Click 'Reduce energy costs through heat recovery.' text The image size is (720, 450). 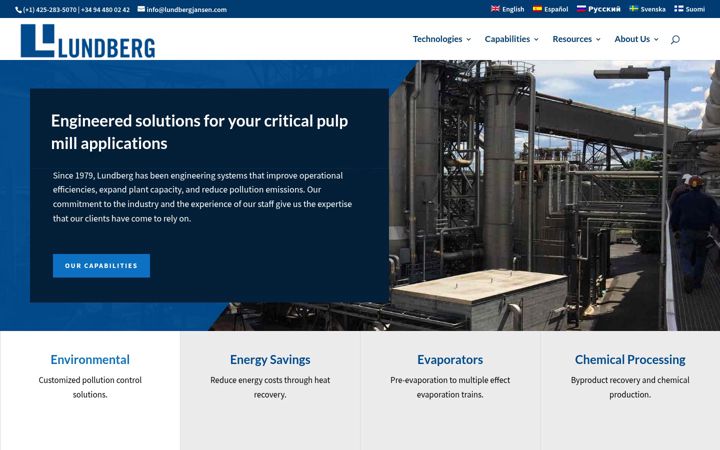270,387
